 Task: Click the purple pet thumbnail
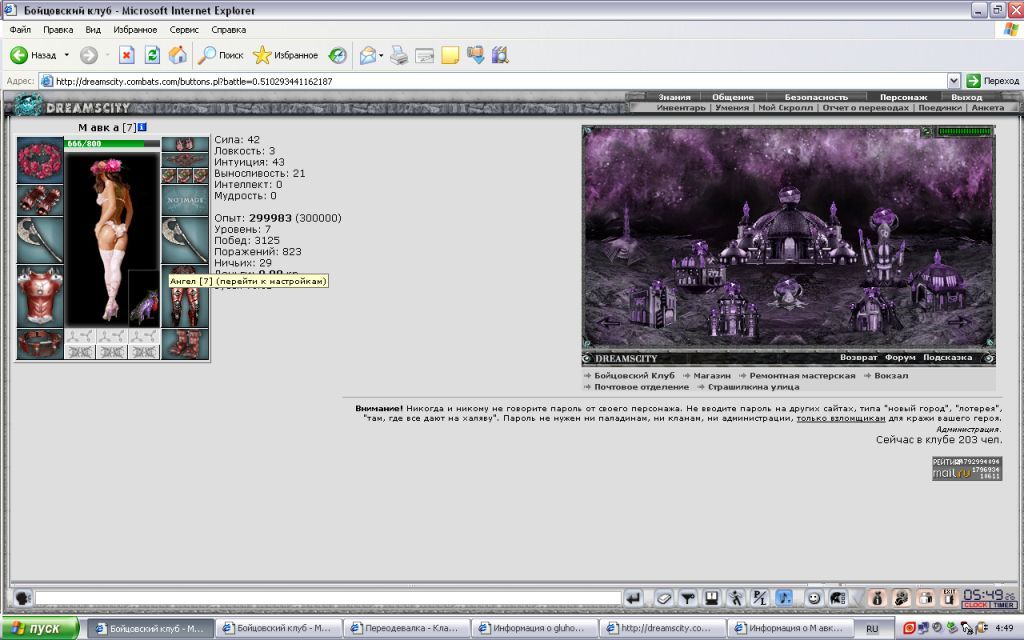coord(144,298)
